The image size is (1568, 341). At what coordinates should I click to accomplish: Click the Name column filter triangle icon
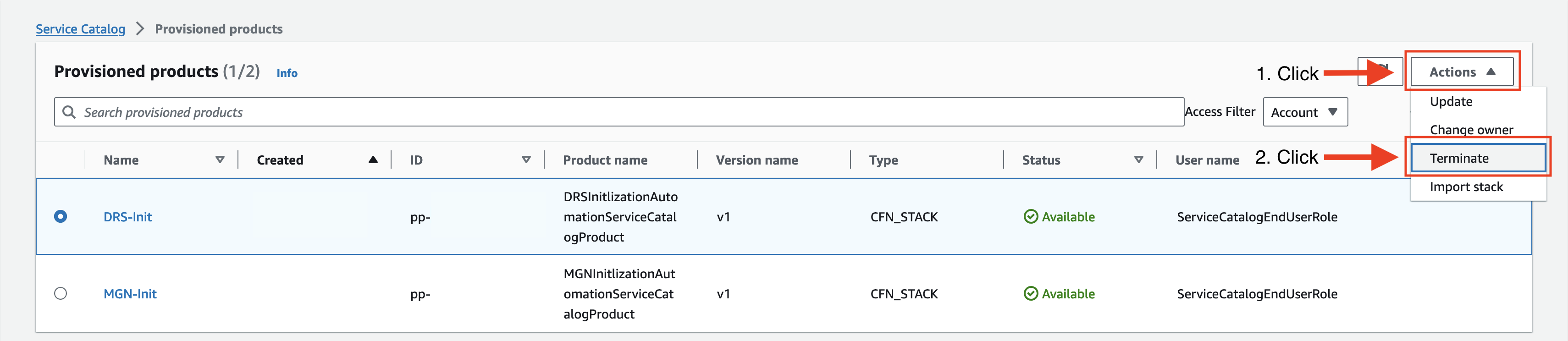[220, 159]
